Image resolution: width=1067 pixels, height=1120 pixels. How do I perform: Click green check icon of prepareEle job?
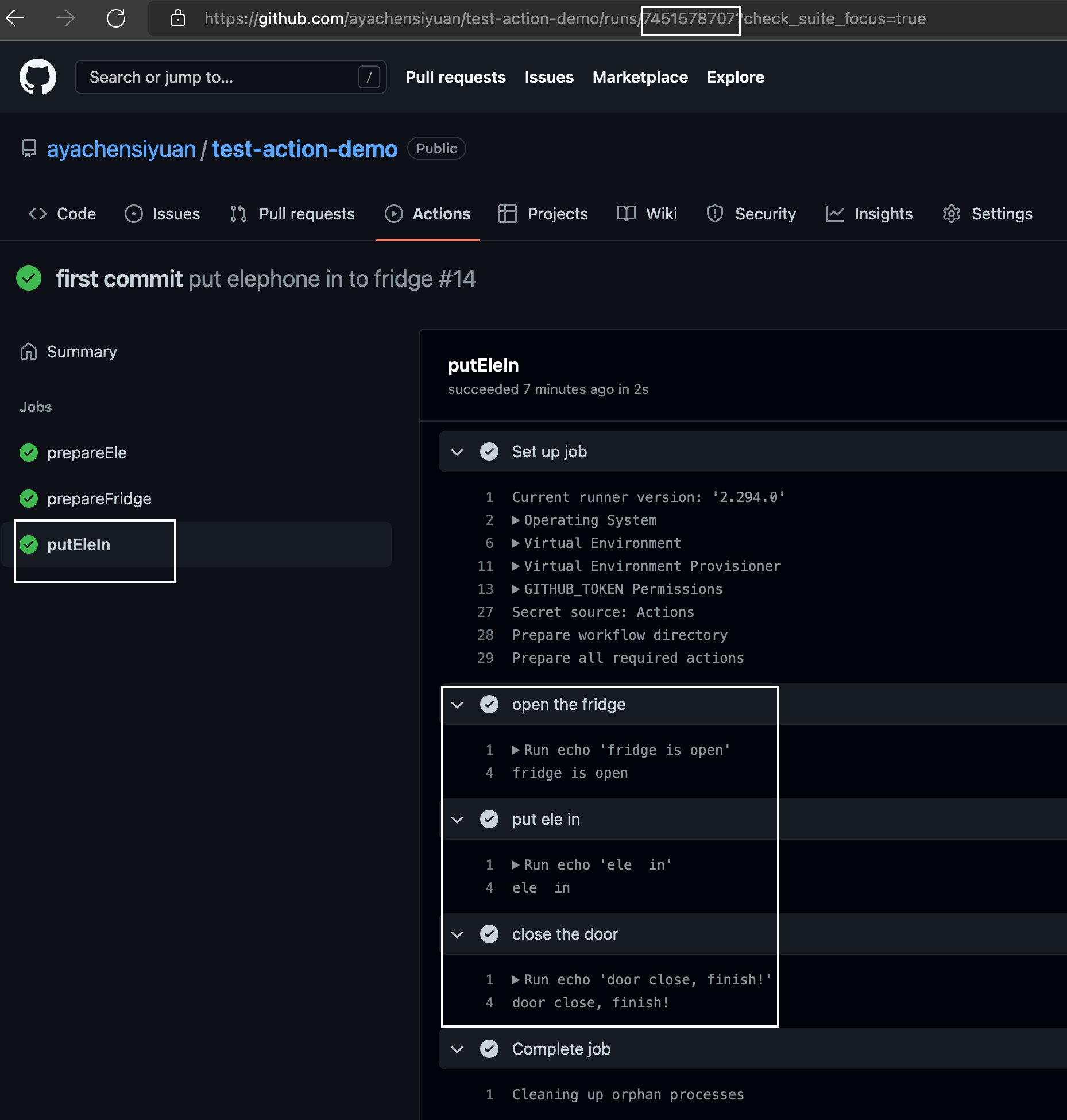[29, 453]
